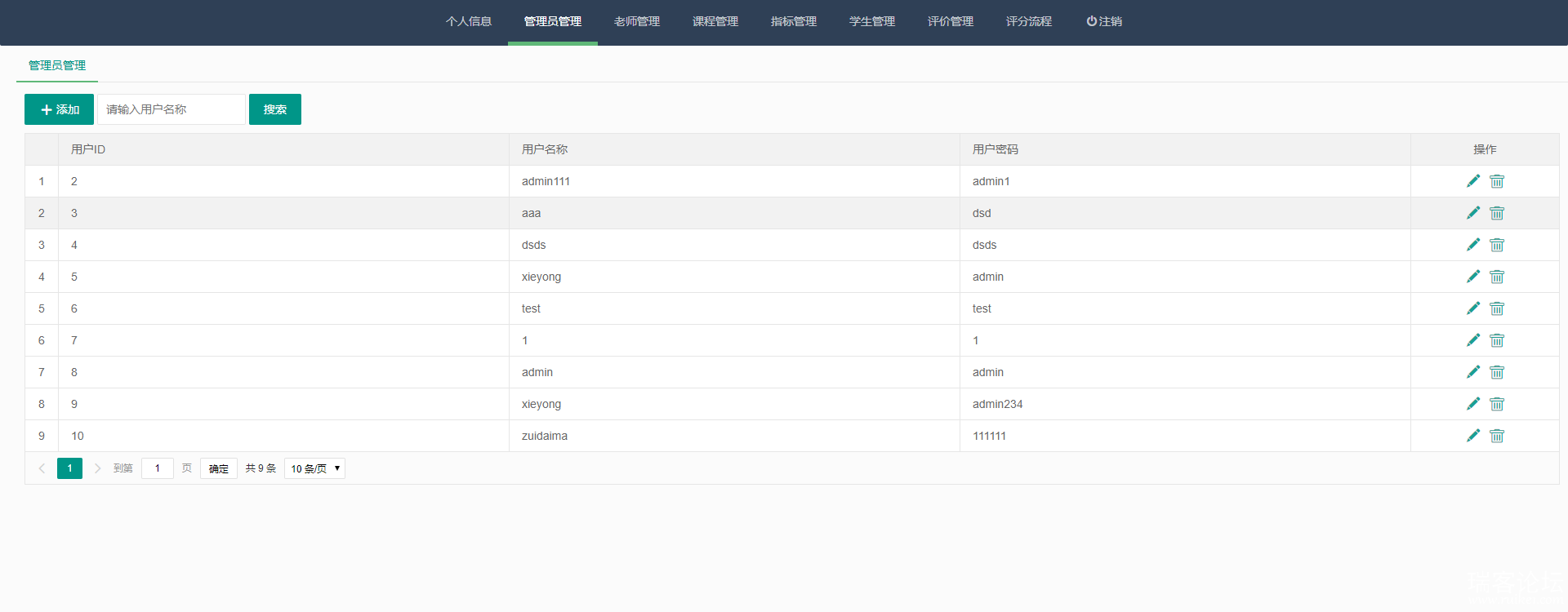Select the admin234 password cell

[1185, 404]
